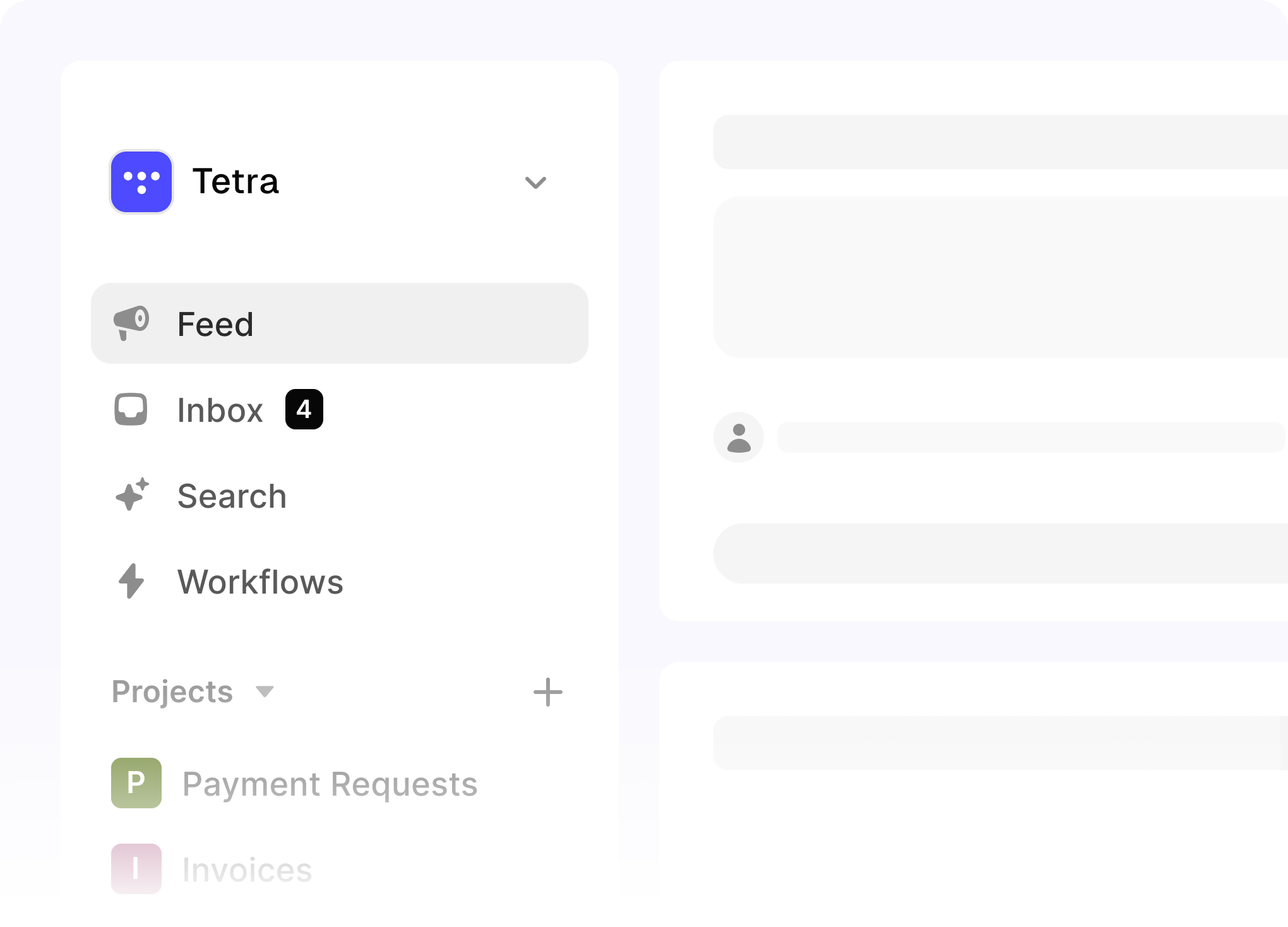Screen dimensions: 1288x927
Task: Click the Feed megaphone icon
Action: tap(131, 323)
